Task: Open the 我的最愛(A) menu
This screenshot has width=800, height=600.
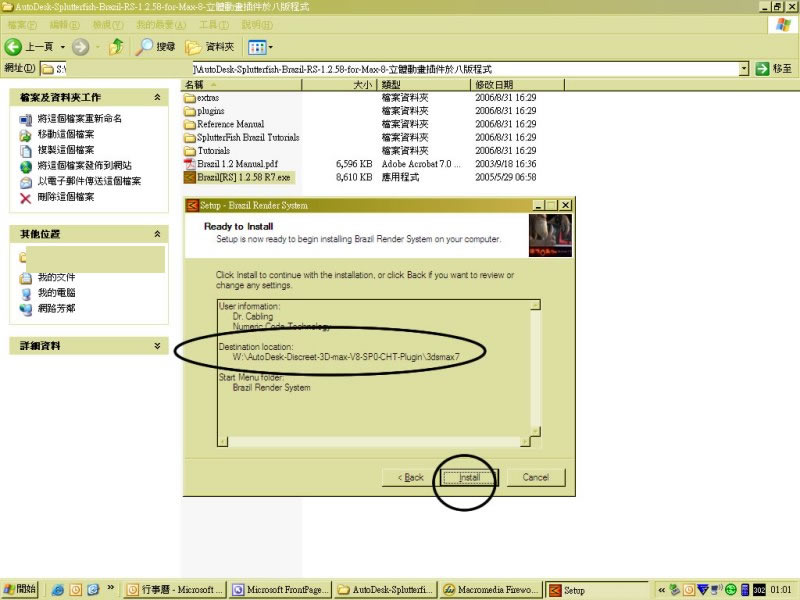Action: tap(161, 24)
